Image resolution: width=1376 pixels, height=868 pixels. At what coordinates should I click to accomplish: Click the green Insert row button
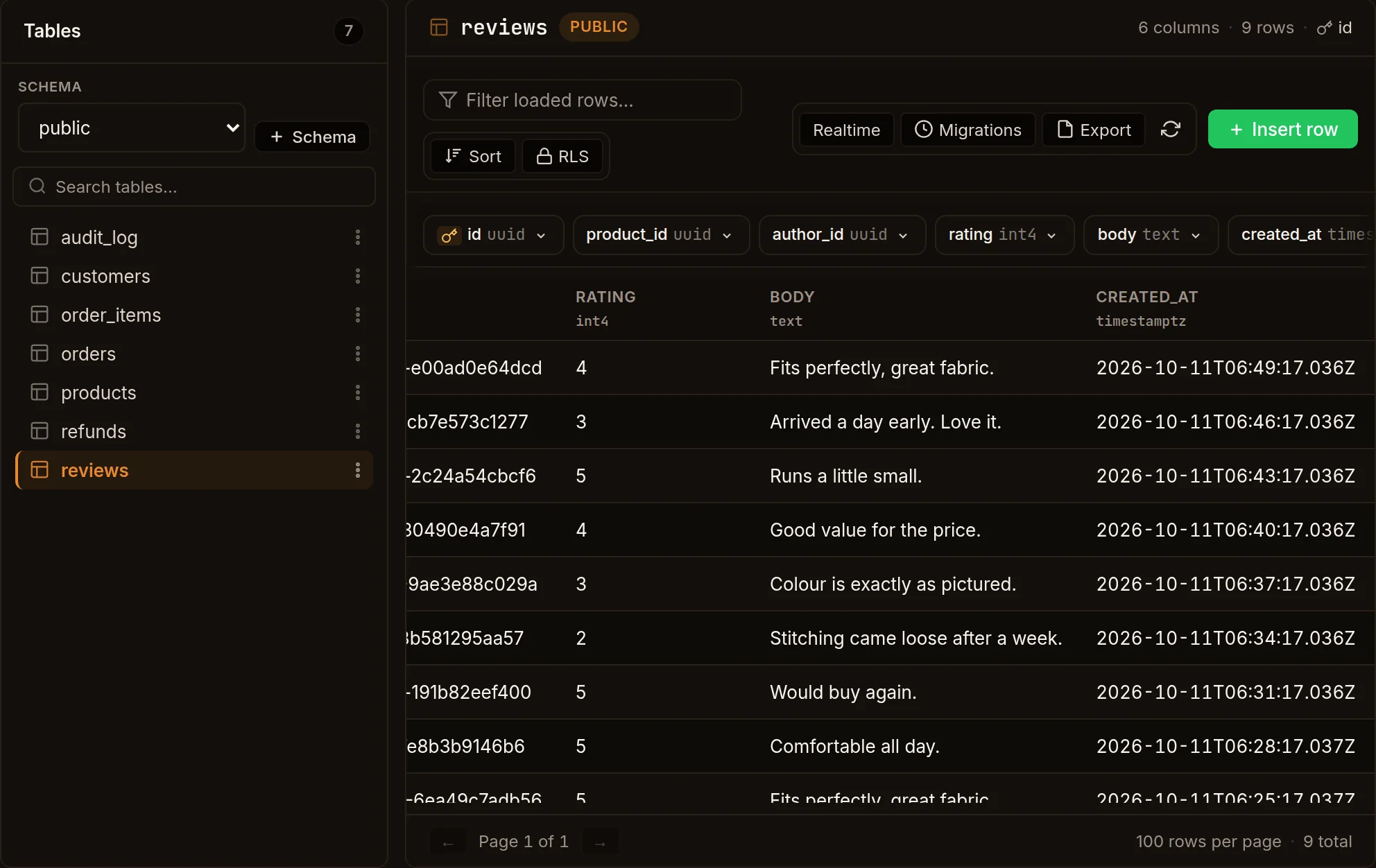click(x=1283, y=129)
